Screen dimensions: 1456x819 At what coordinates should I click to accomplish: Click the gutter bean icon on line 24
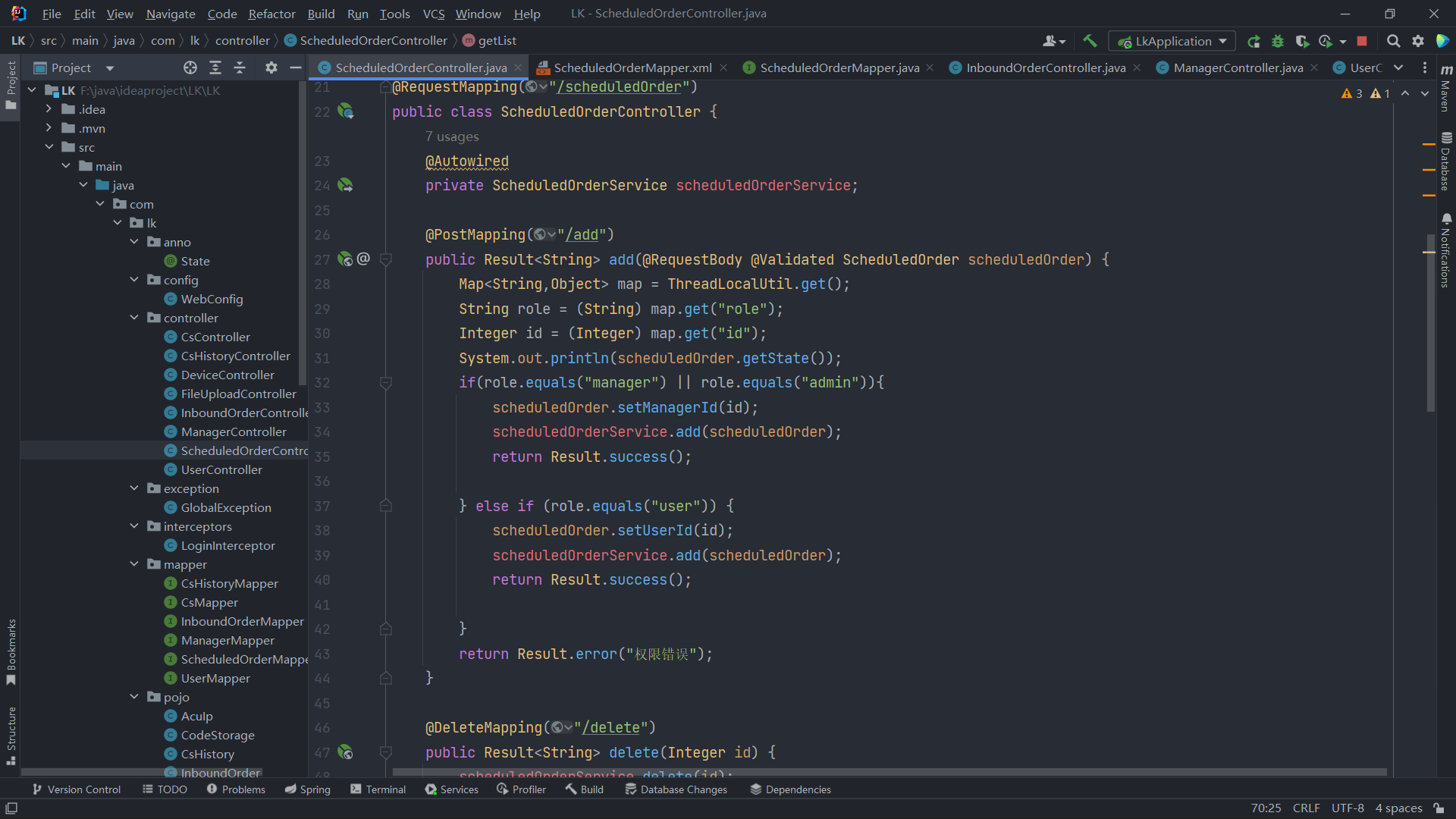(x=345, y=185)
